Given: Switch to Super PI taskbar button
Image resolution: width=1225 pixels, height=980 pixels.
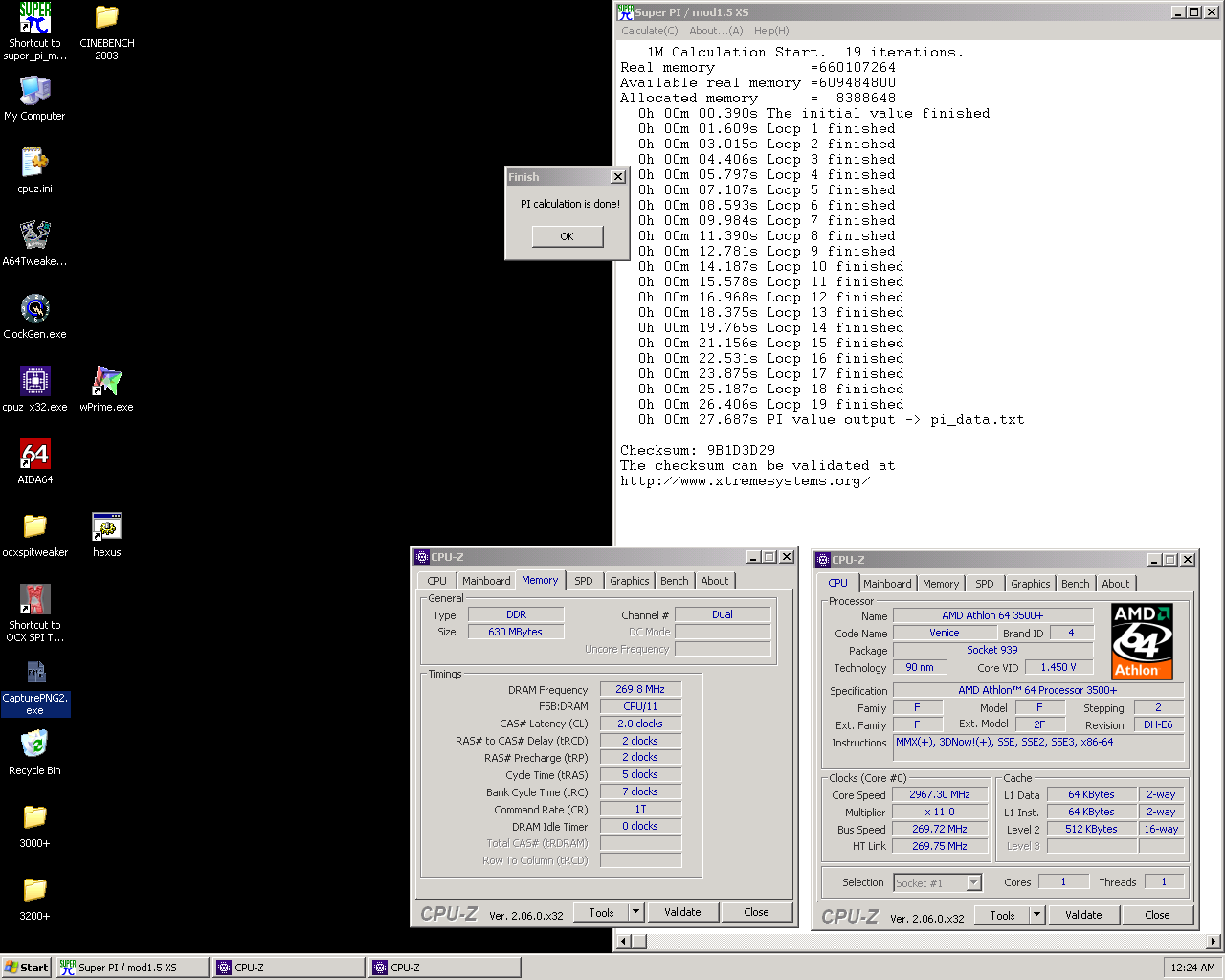Looking at the screenshot, I should click(132, 968).
